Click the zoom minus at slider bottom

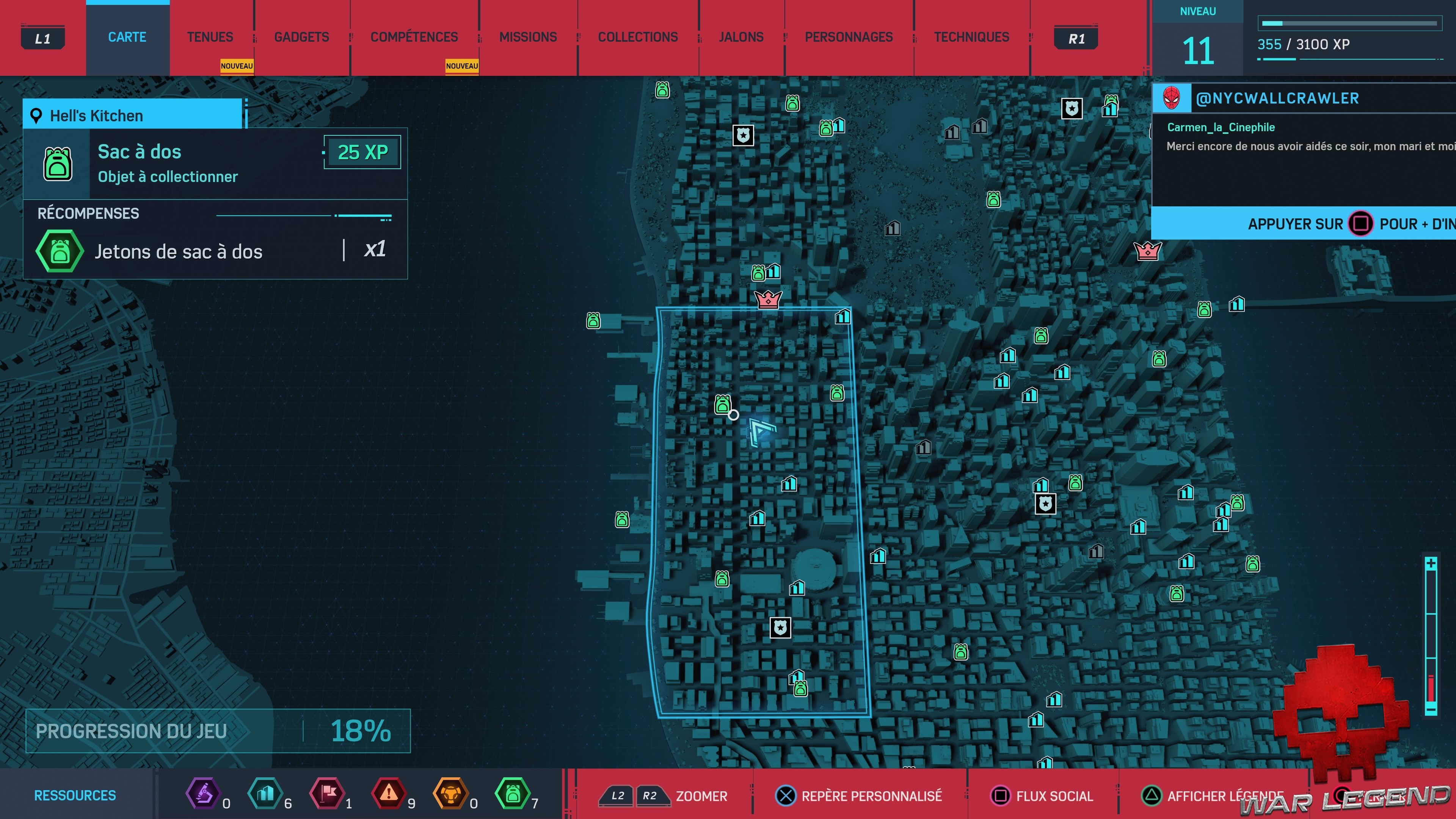1431,709
